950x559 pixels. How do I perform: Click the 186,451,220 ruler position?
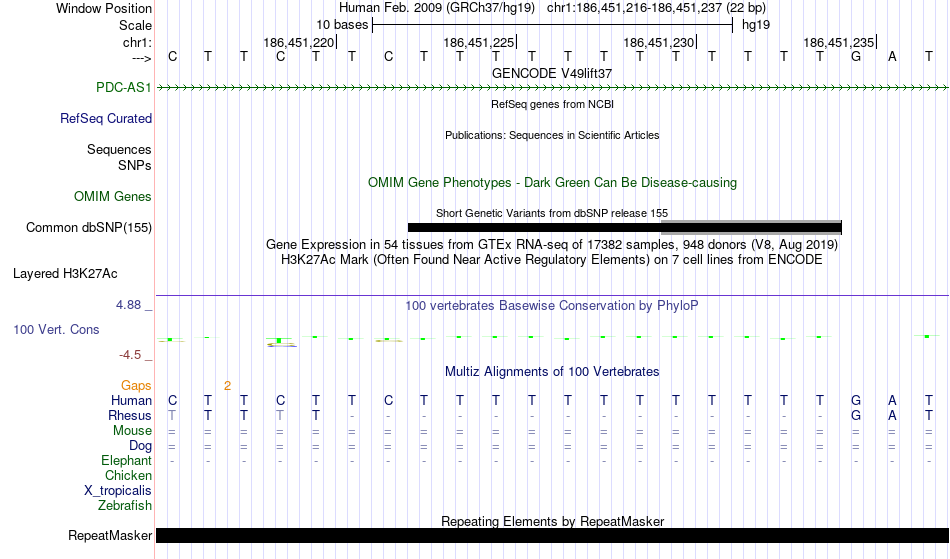(299, 42)
